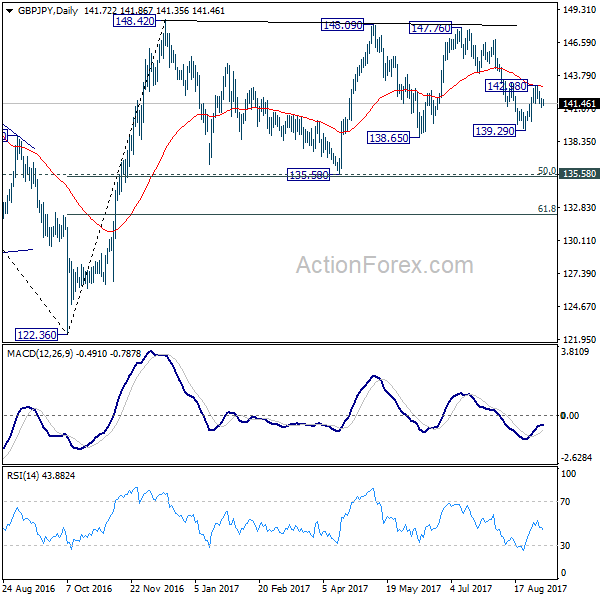Select the 138.650 price label
Image resolution: width=600 pixels, height=600 pixels.
click(388, 137)
